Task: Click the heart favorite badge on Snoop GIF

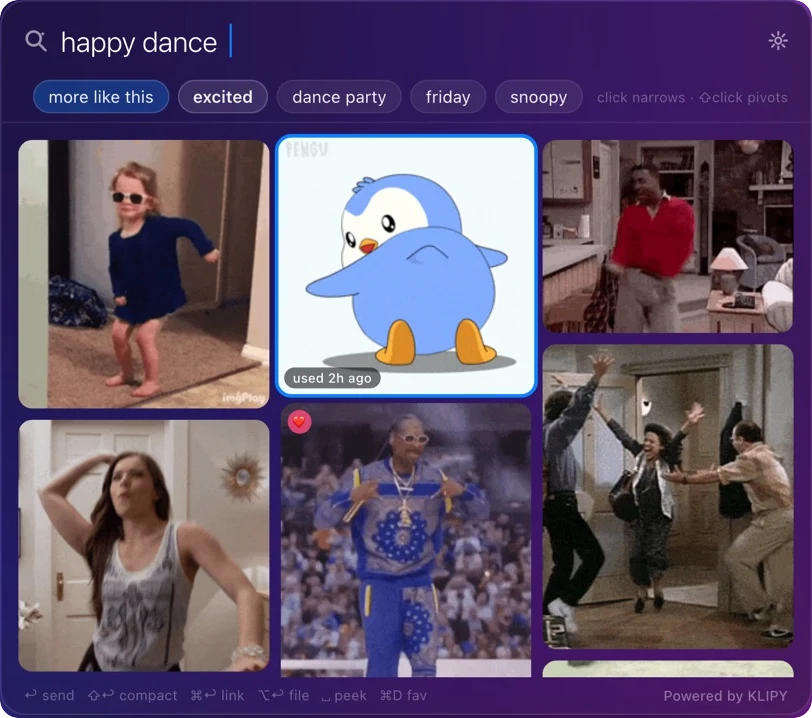Action: (x=299, y=421)
